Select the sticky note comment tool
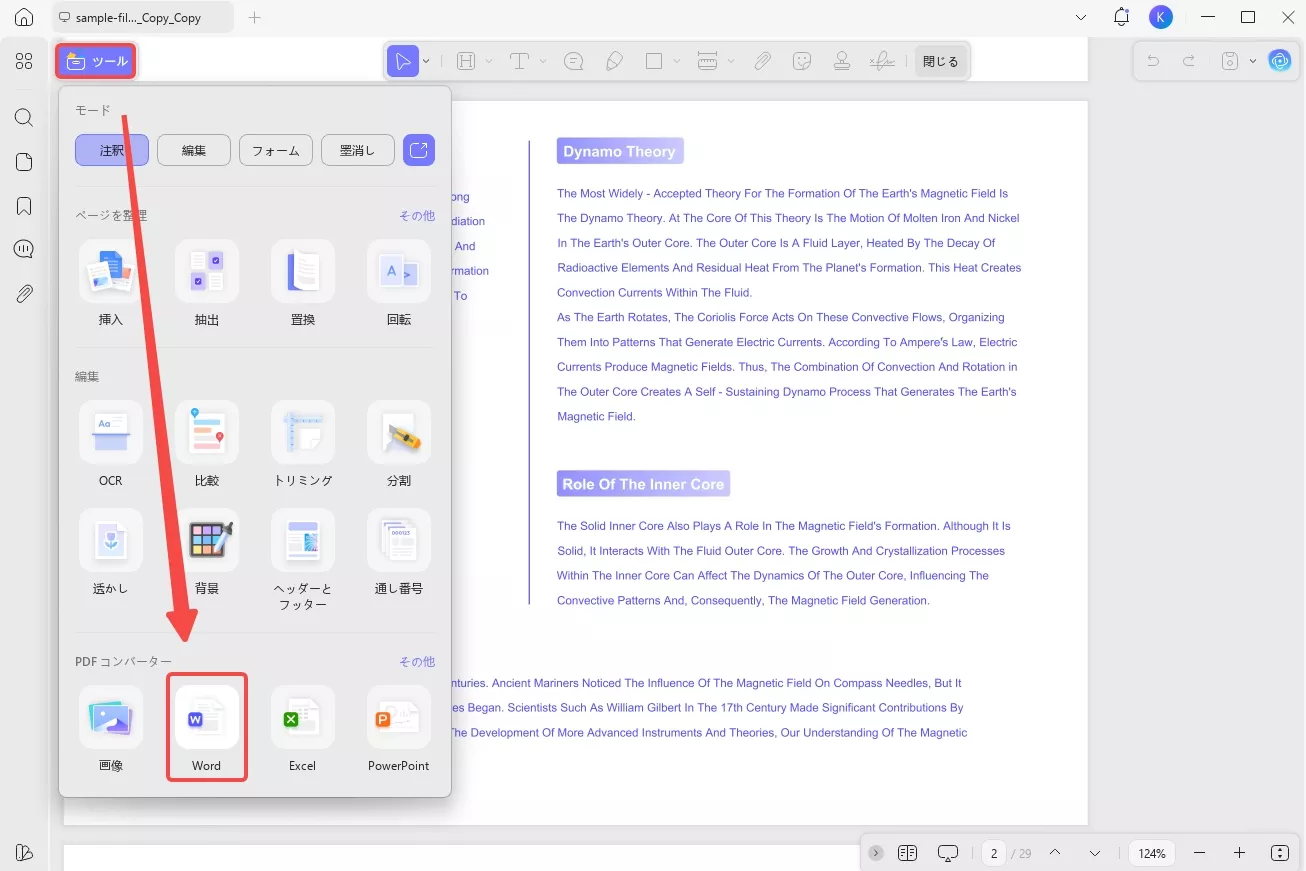Image resolution: width=1306 pixels, height=871 pixels. [x=574, y=61]
